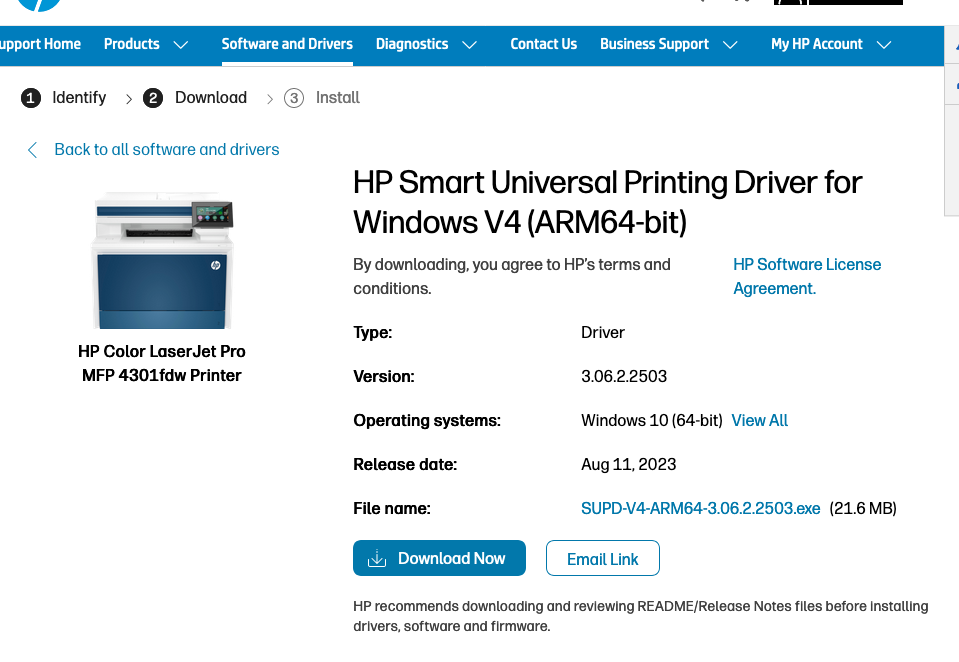Select Contact Us in the navigation
Screen dimensions: 959x662
(543, 45)
